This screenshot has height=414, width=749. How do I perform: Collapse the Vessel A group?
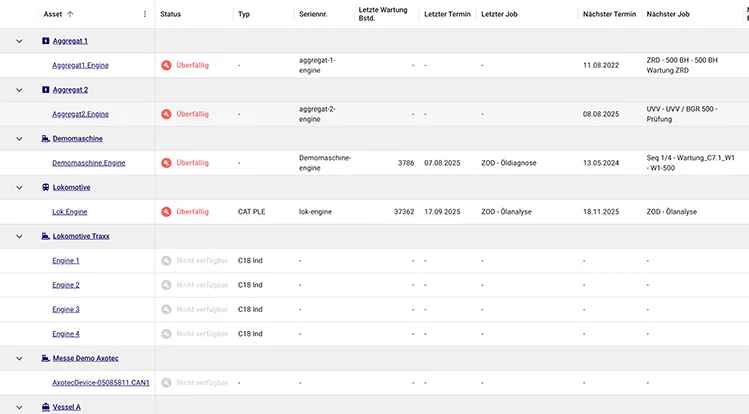[x=19, y=407]
